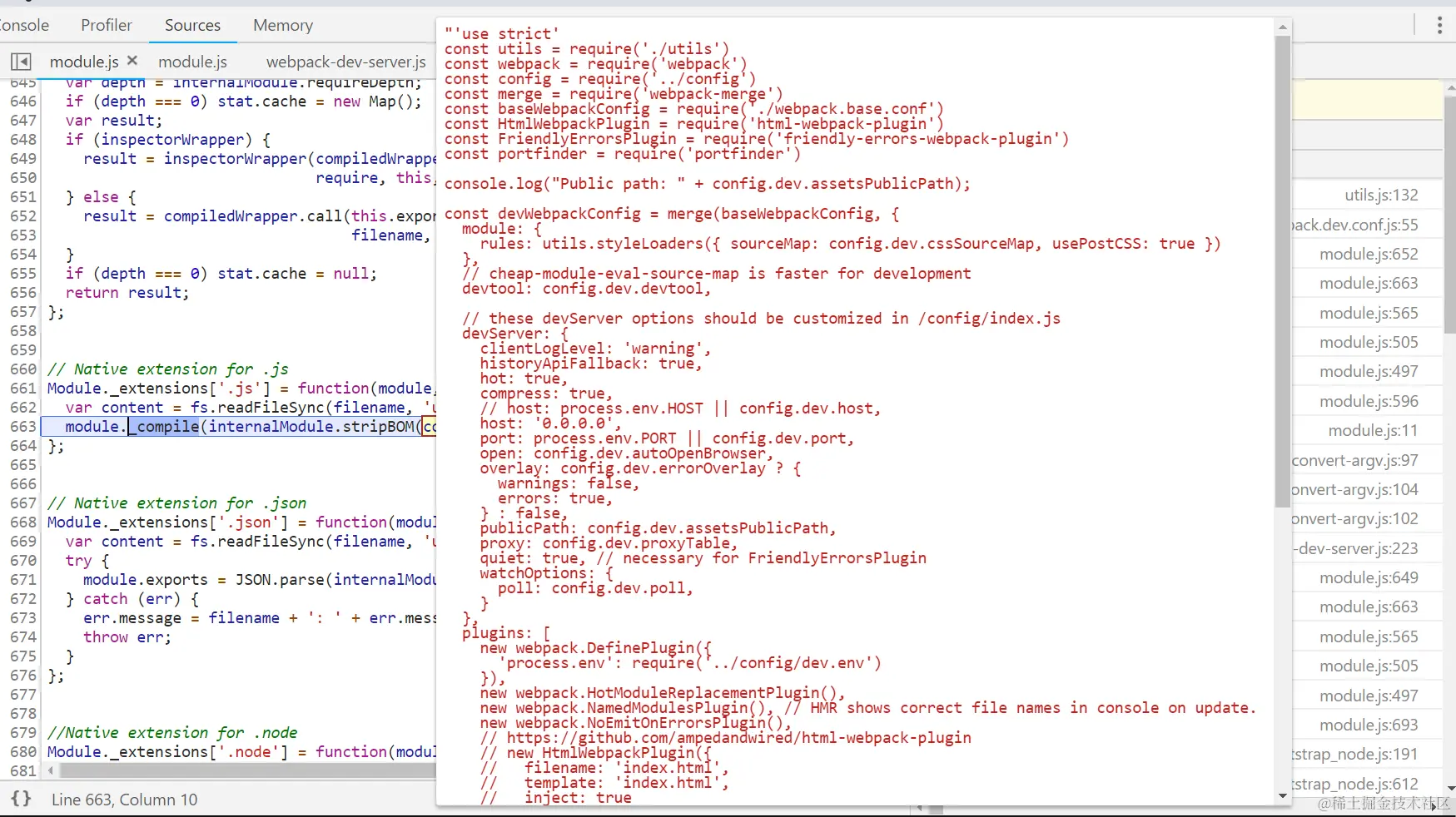Image resolution: width=1456 pixels, height=817 pixels.
Task: Open the Memory panel tab
Action: [283, 25]
